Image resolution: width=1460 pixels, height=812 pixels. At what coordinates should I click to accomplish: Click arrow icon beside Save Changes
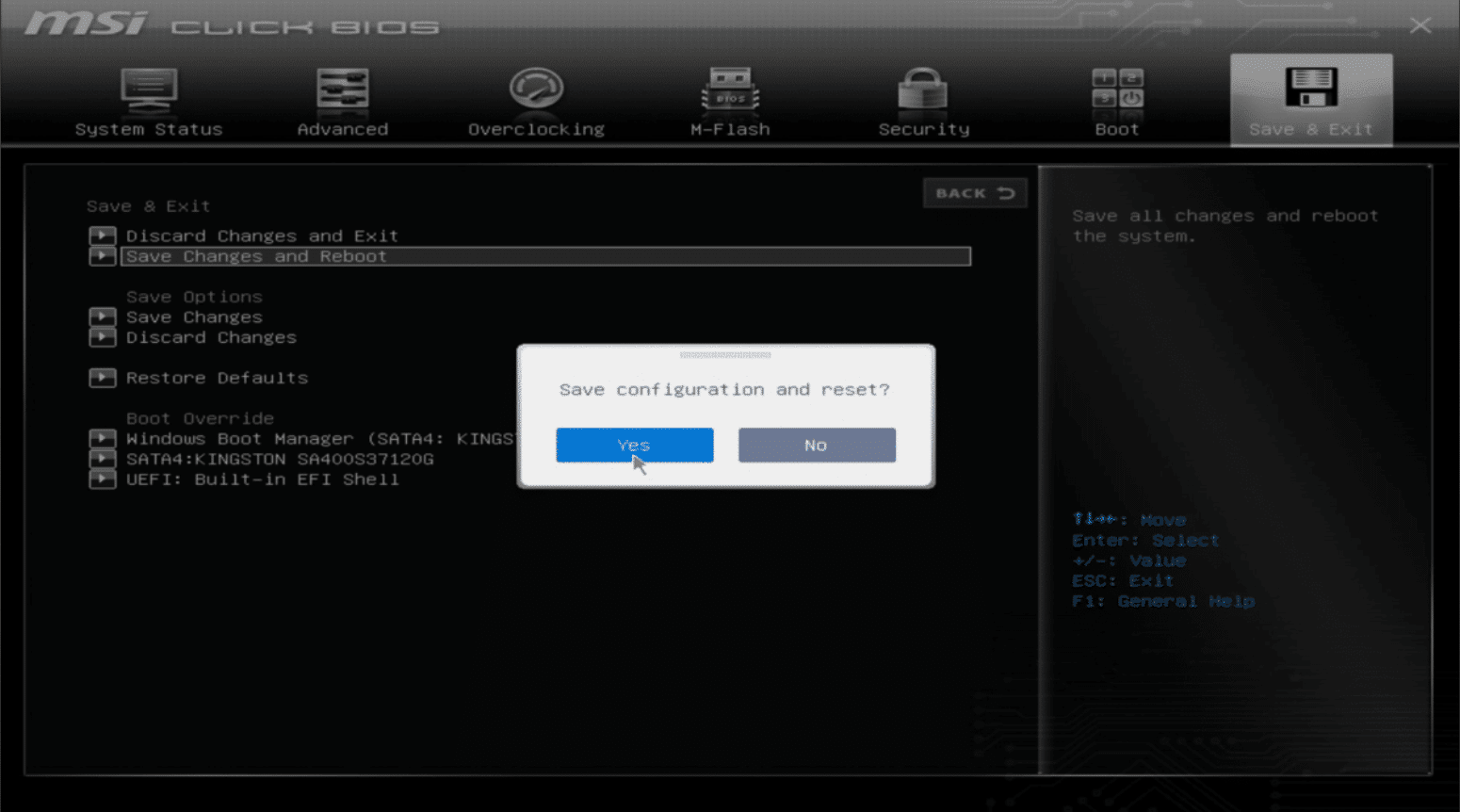(x=103, y=317)
